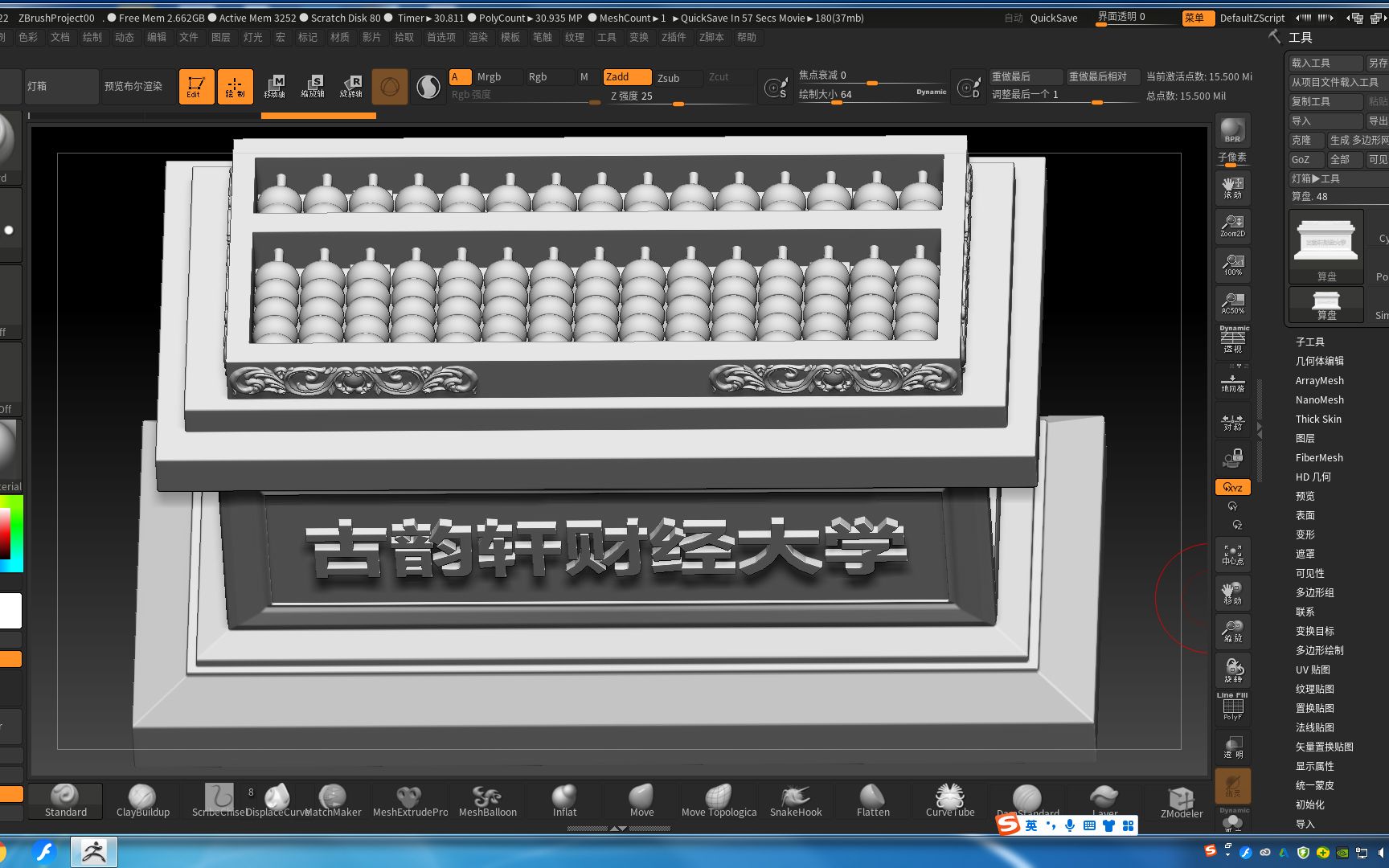Expand the FiberMesh section
1389x868 pixels.
click(1319, 457)
